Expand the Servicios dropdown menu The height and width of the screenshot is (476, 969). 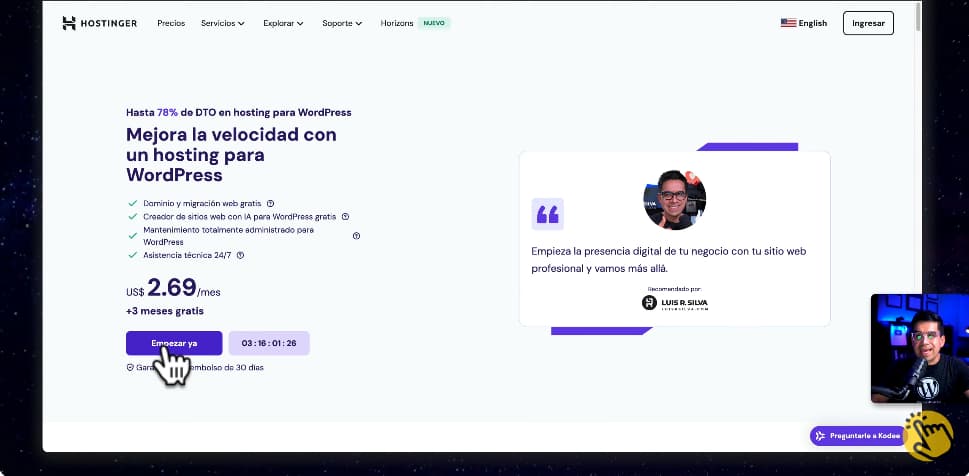pyautogui.click(x=223, y=23)
